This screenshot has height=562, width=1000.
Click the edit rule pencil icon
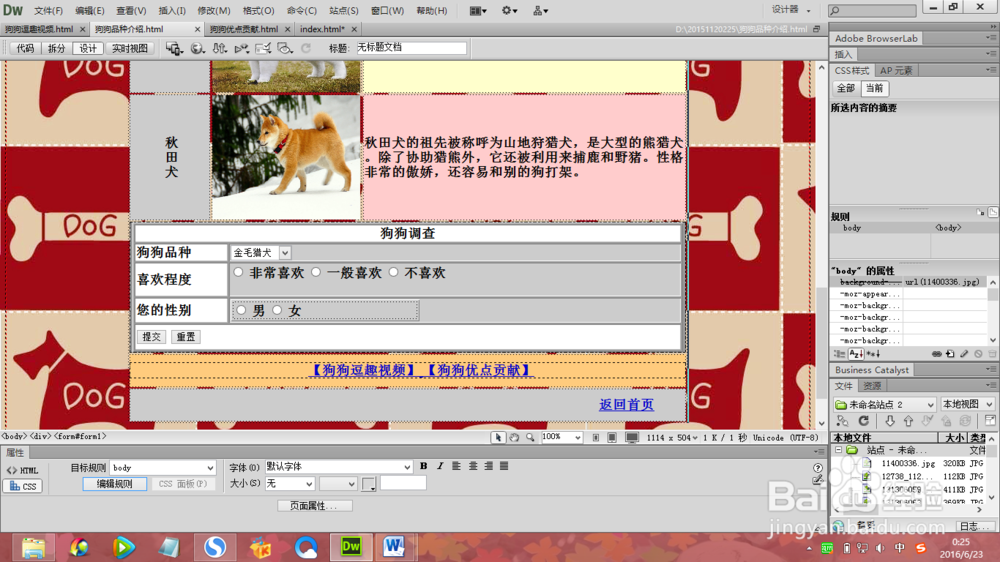(x=964, y=354)
